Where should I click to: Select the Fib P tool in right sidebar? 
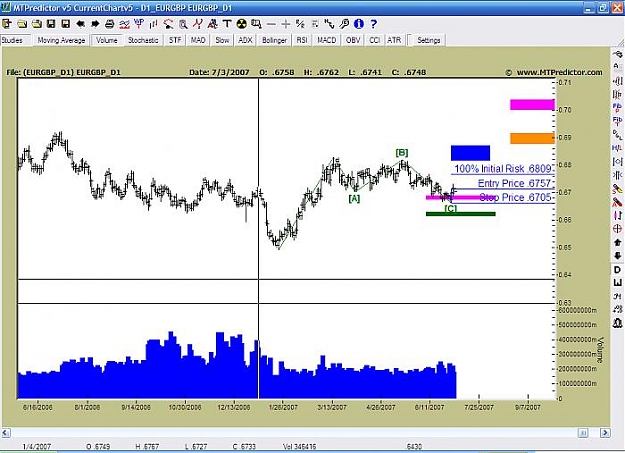(x=617, y=107)
